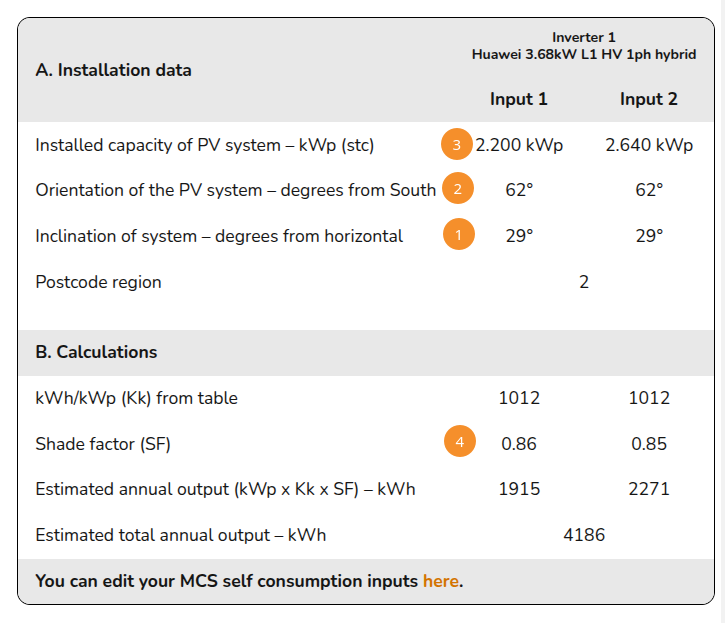
Task: Click the 'Postcode region' row label
Action: click(x=98, y=282)
